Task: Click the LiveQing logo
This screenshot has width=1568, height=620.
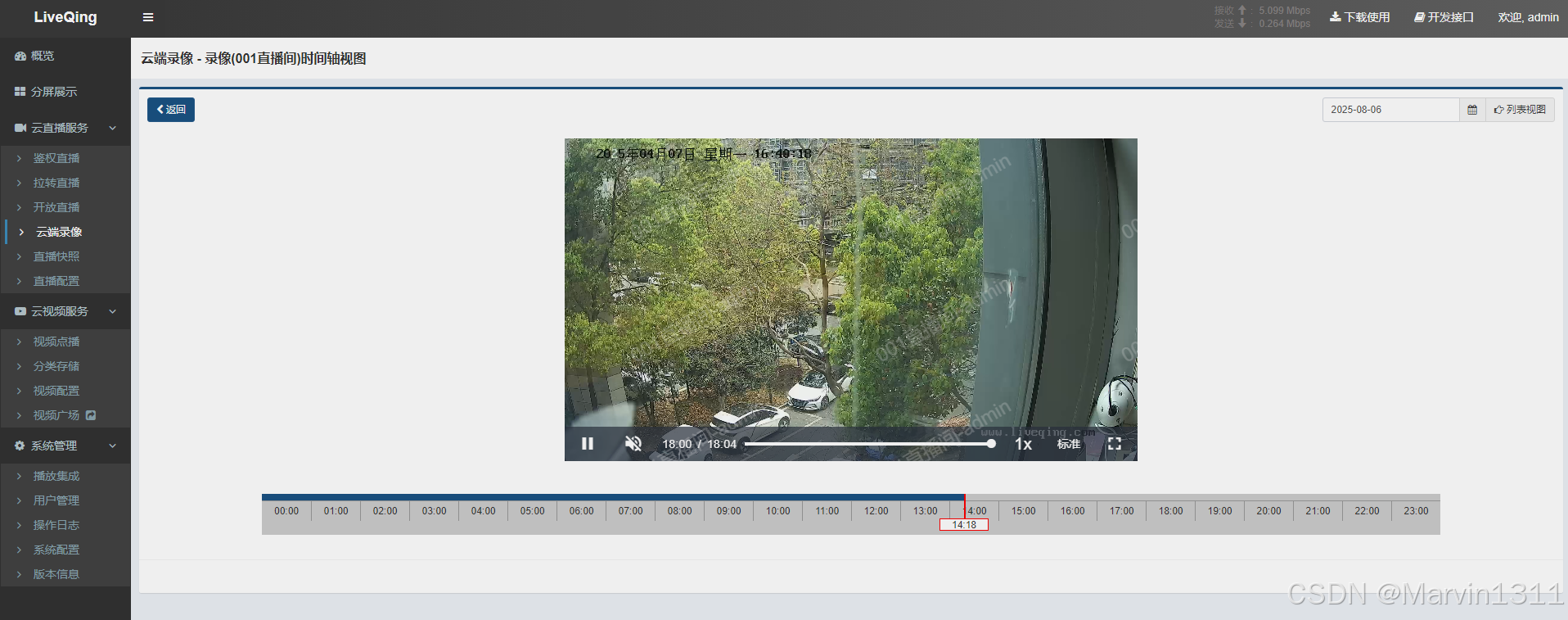Action: (65, 17)
